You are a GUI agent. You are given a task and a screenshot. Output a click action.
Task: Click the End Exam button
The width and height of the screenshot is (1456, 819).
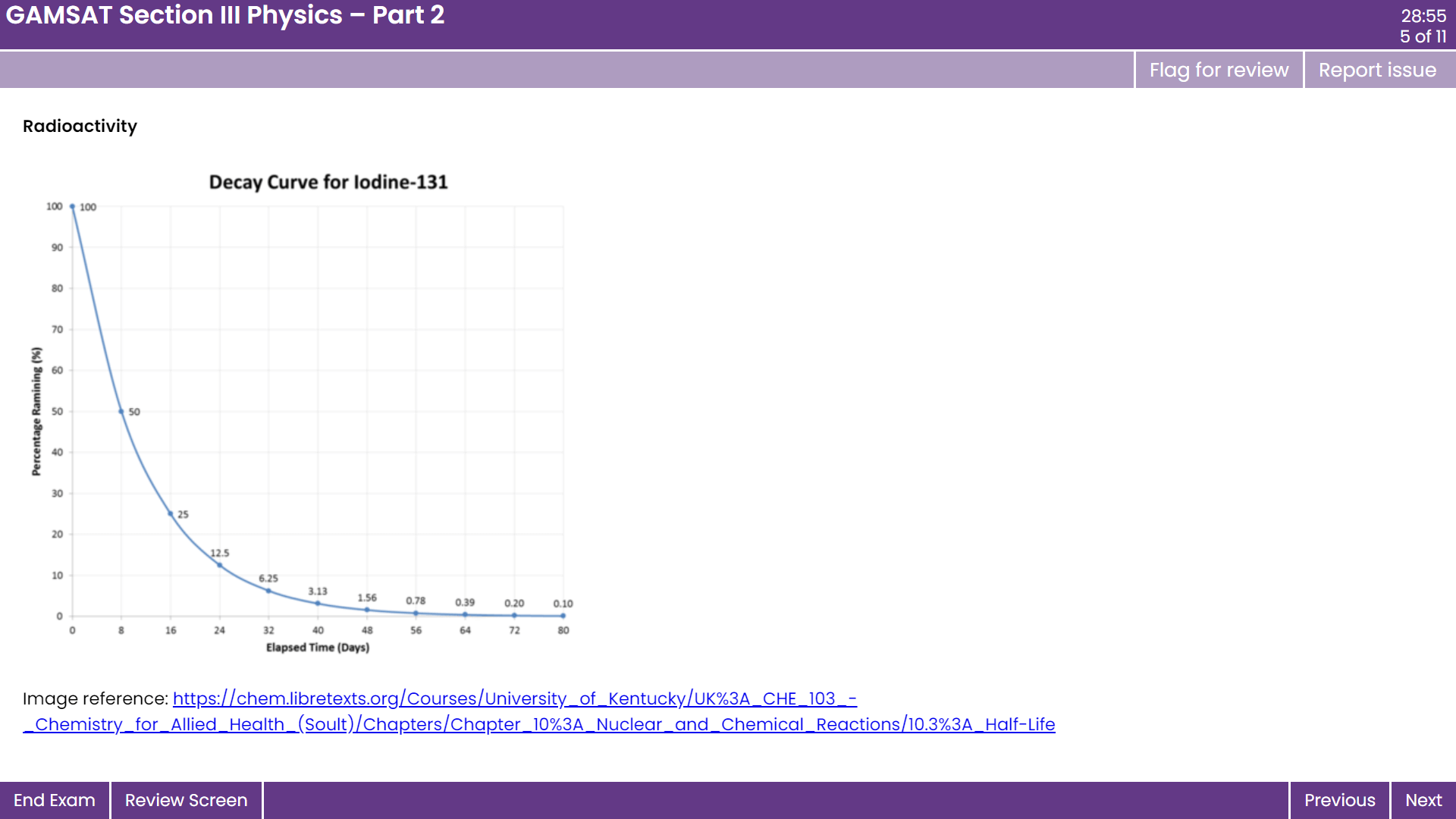pos(54,800)
